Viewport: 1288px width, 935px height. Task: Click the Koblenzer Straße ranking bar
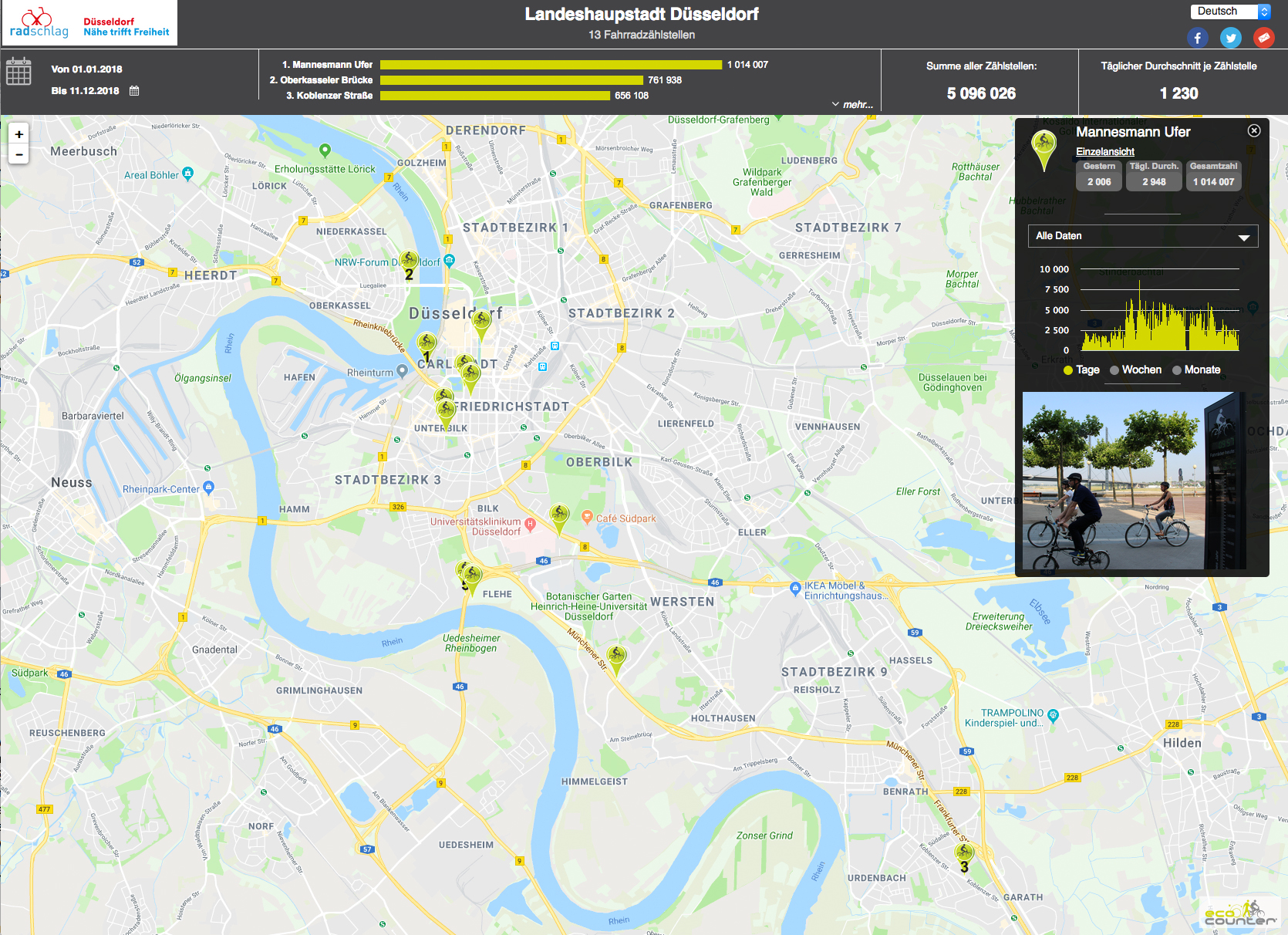coord(494,96)
